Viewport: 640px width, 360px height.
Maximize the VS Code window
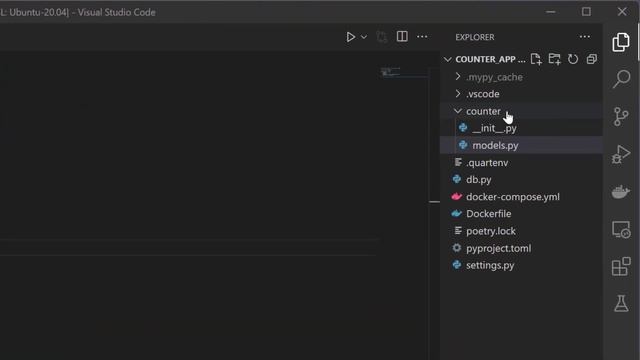pyautogui.click(x=586, y=11)
